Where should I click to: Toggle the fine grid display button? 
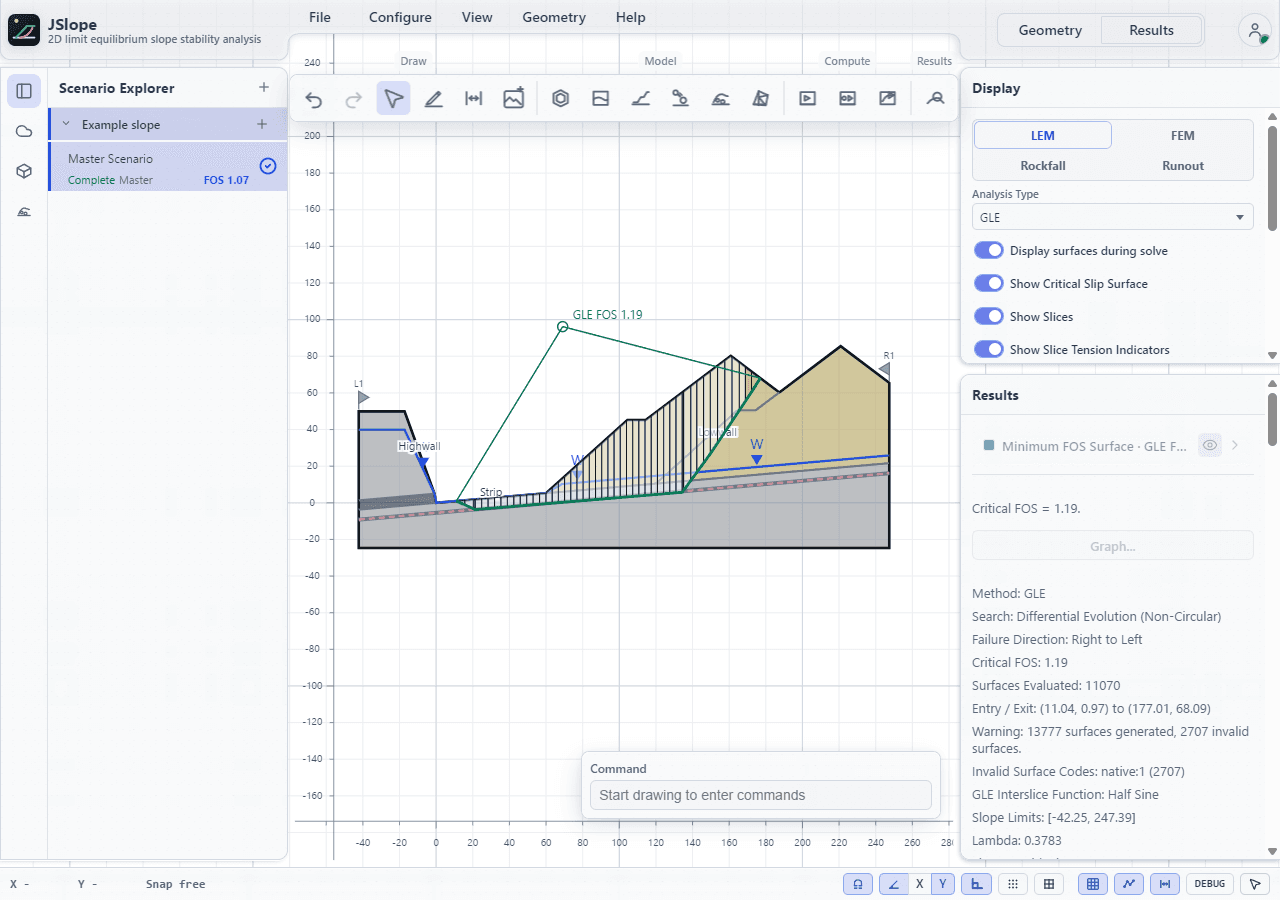[1093, 884]
